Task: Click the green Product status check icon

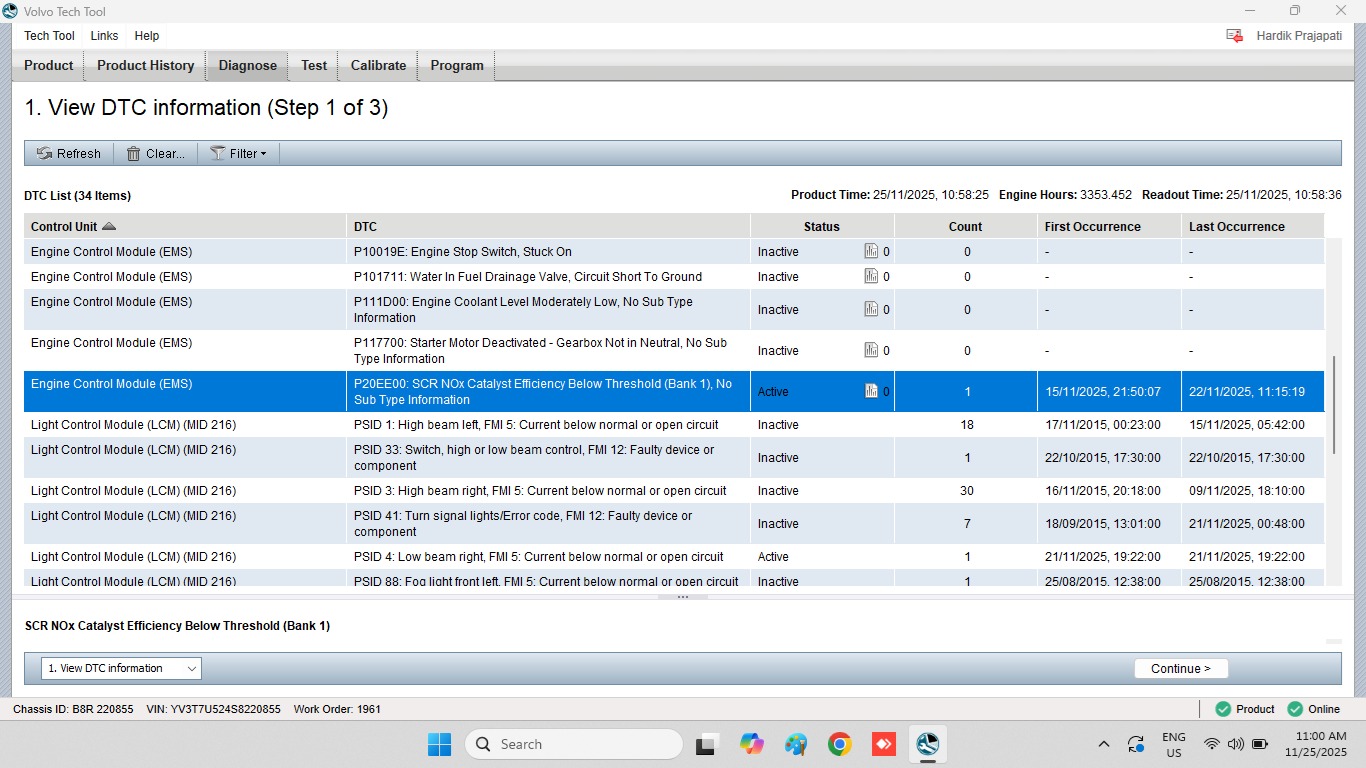Action: (x=1222, y=709)
